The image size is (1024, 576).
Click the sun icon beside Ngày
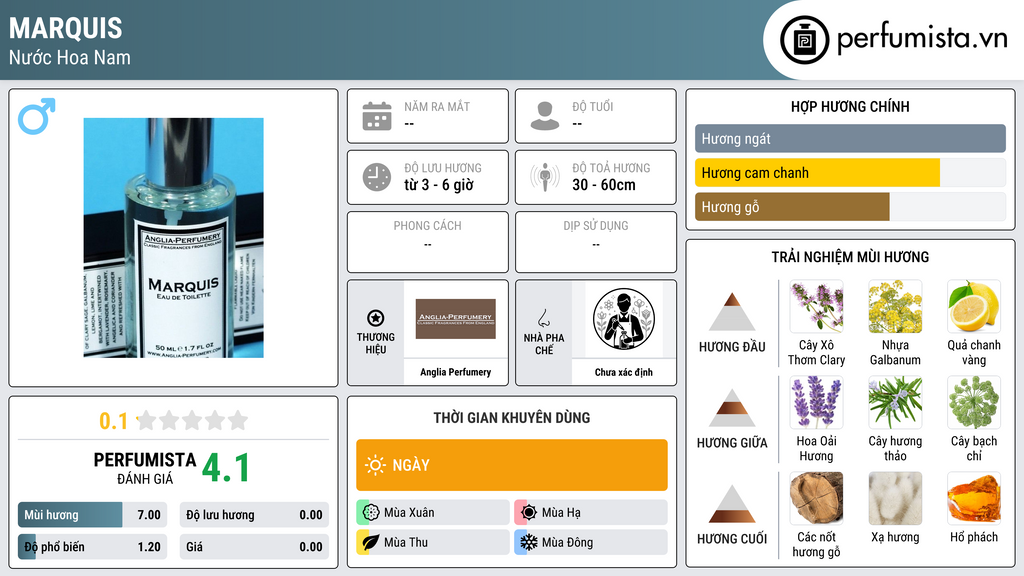[x=375, y=465]
